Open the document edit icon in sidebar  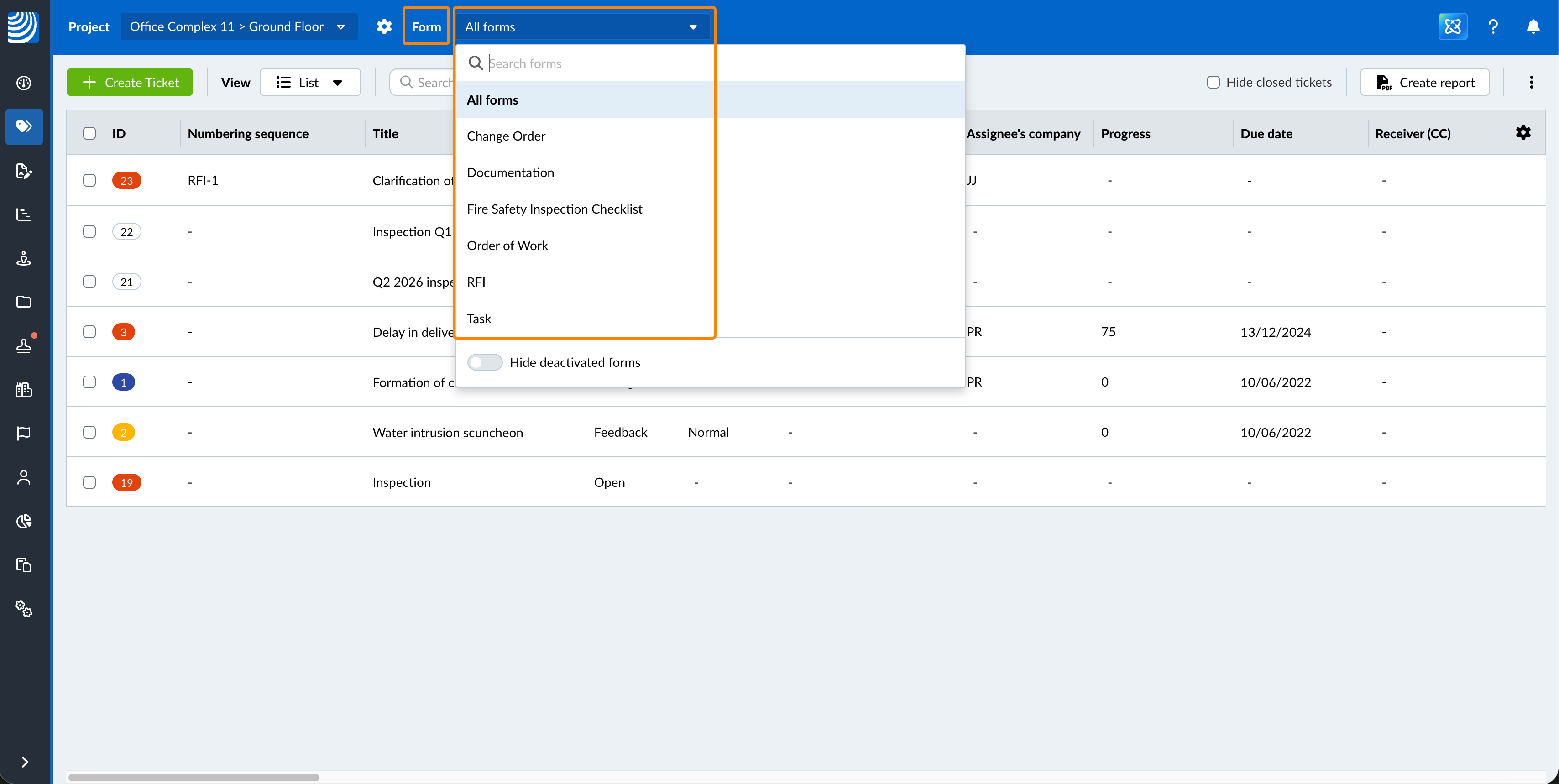24,171
